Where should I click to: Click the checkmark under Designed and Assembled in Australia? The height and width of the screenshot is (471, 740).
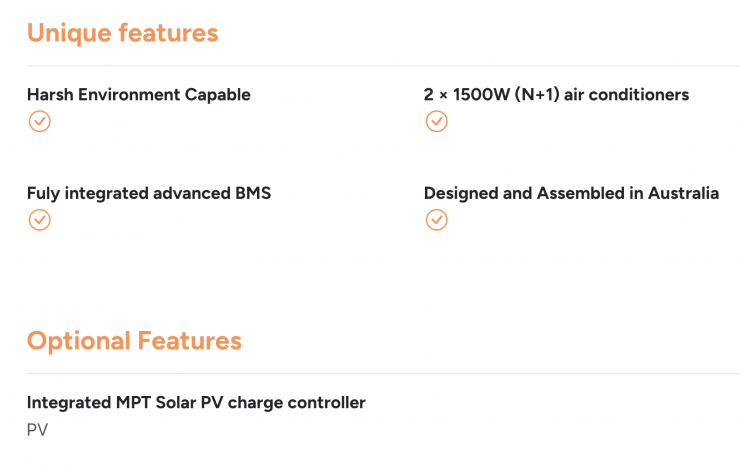click(x=436, y=219)
